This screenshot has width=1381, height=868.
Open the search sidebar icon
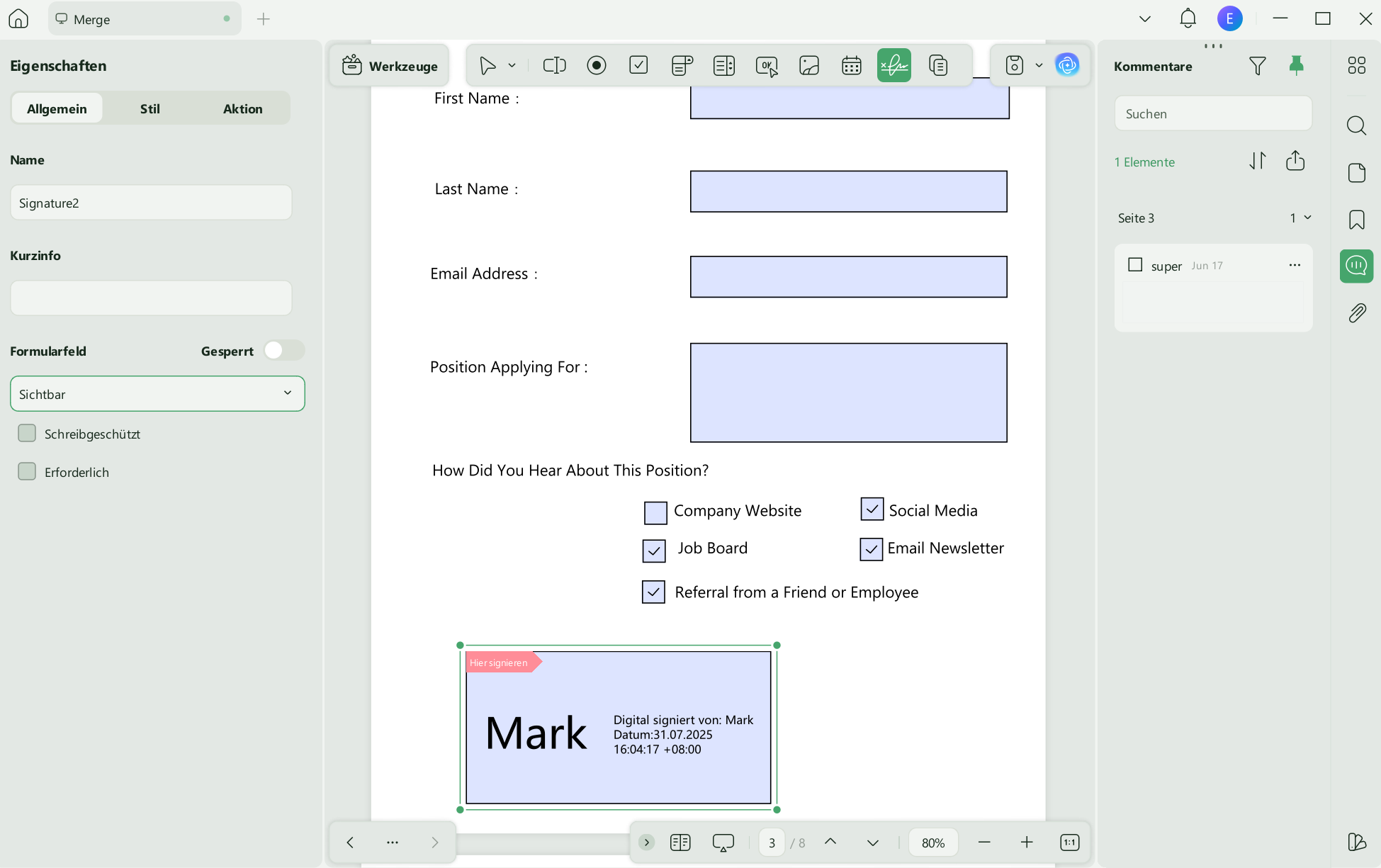click(1356, 125)
